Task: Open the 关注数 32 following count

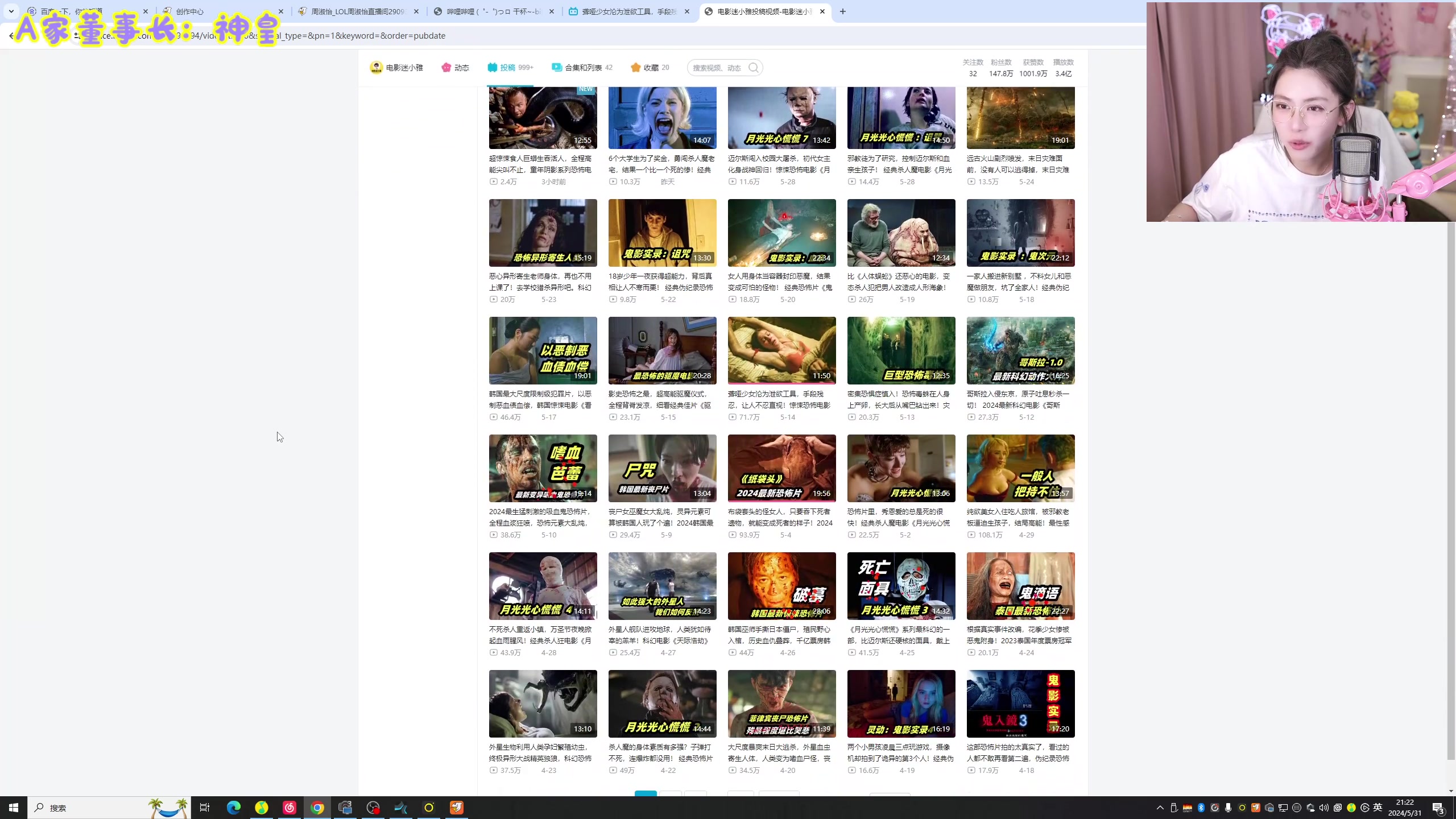Action: 973,68
